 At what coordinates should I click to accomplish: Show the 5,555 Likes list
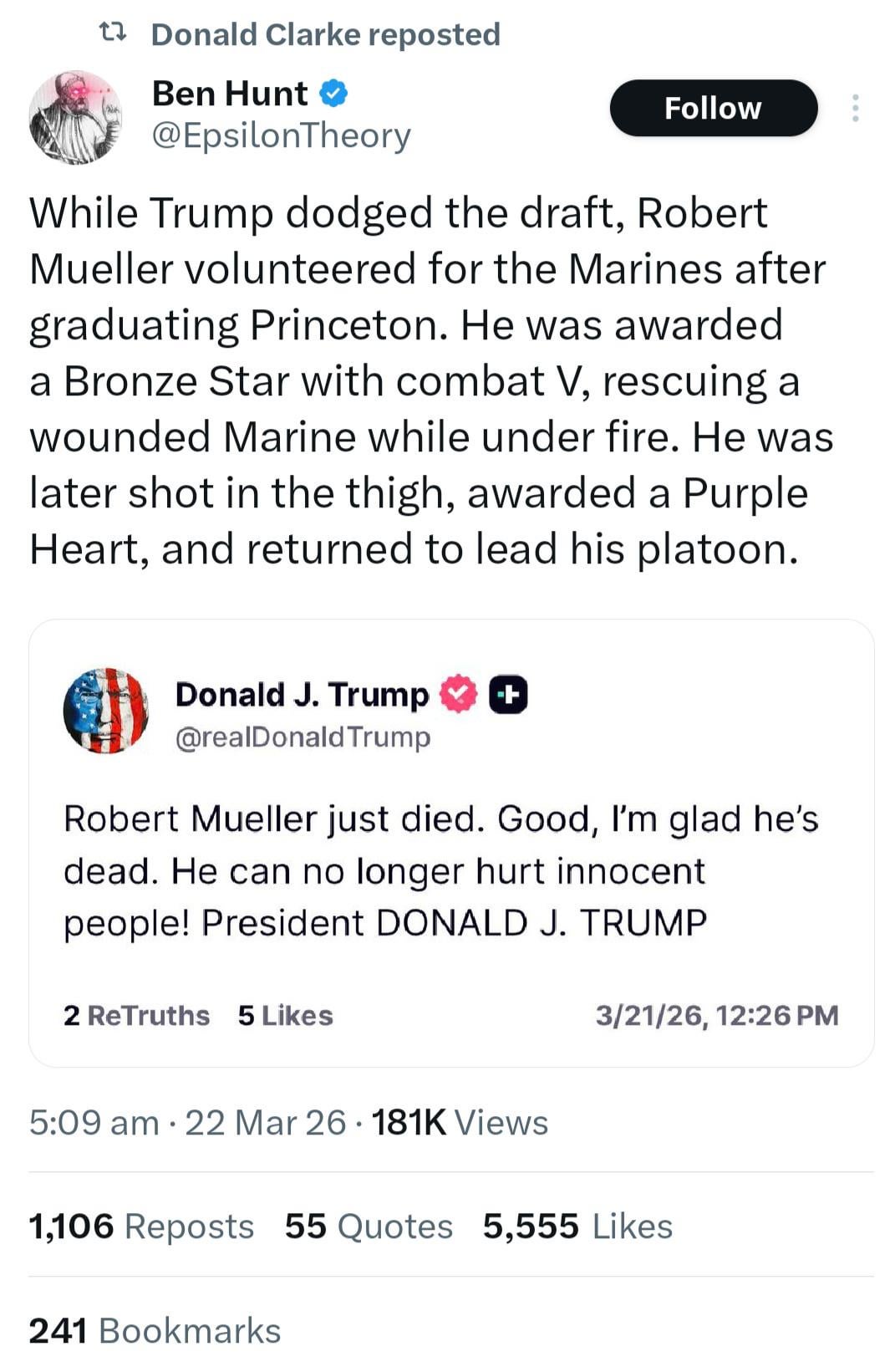point(577,1227)
